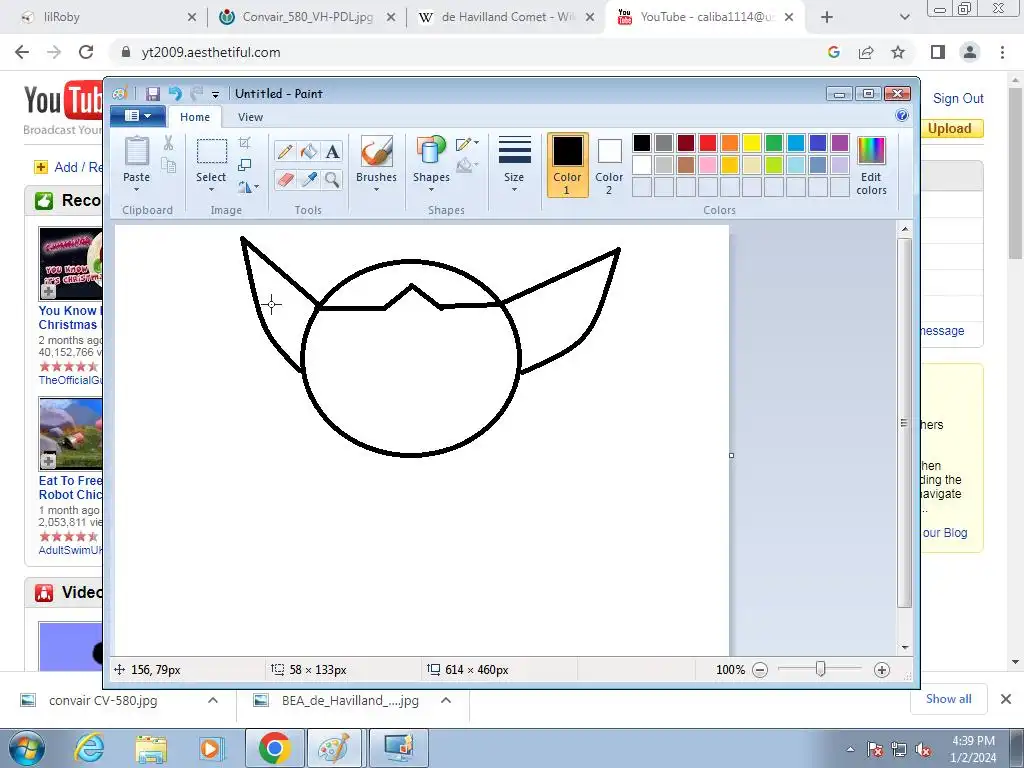Reload the page in Chrome
Viewport: 1024px width, 768px height.
86,52
